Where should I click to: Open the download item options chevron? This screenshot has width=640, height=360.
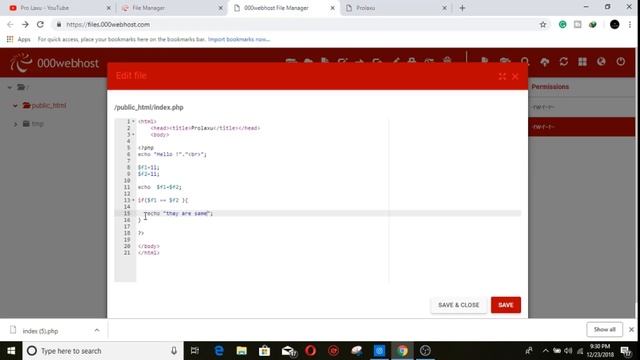[97, 330]
